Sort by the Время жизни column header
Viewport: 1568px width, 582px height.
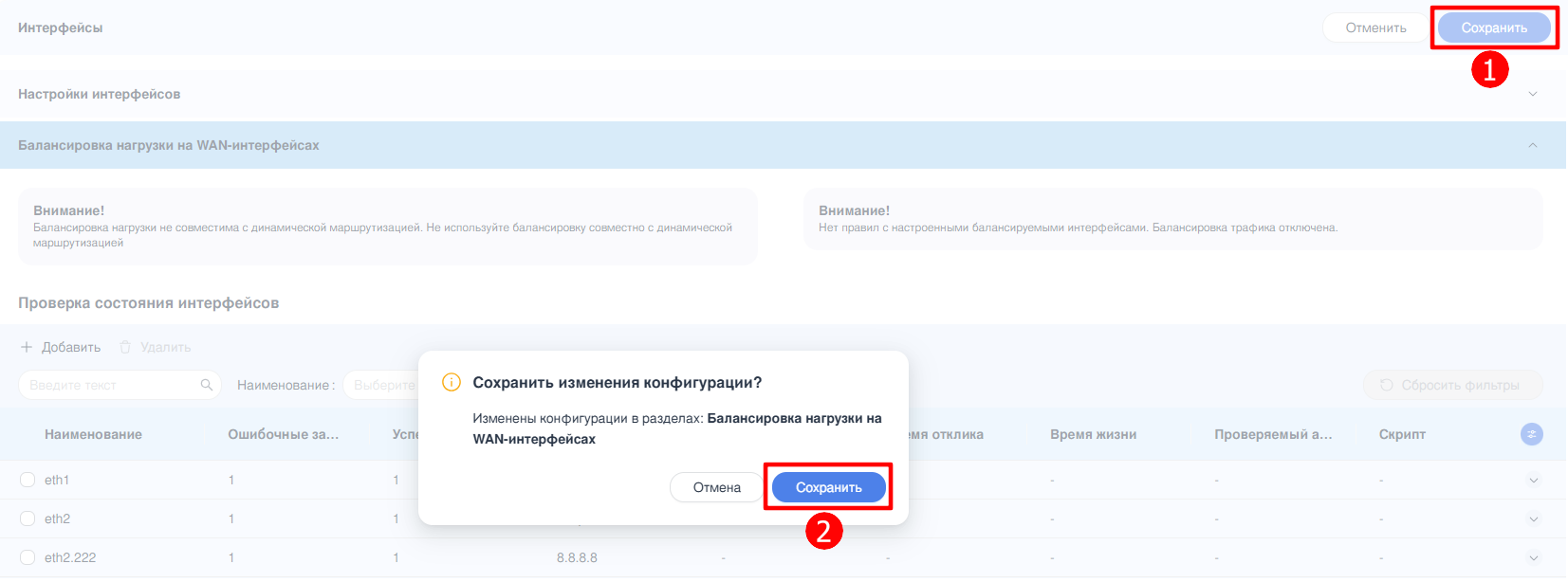pos(1093,434)
